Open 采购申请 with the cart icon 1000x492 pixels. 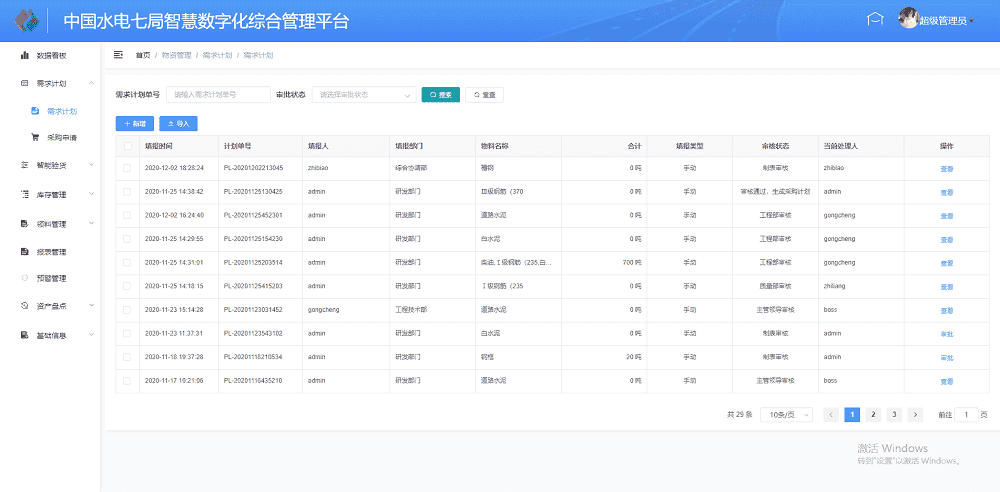pos(62,137)
